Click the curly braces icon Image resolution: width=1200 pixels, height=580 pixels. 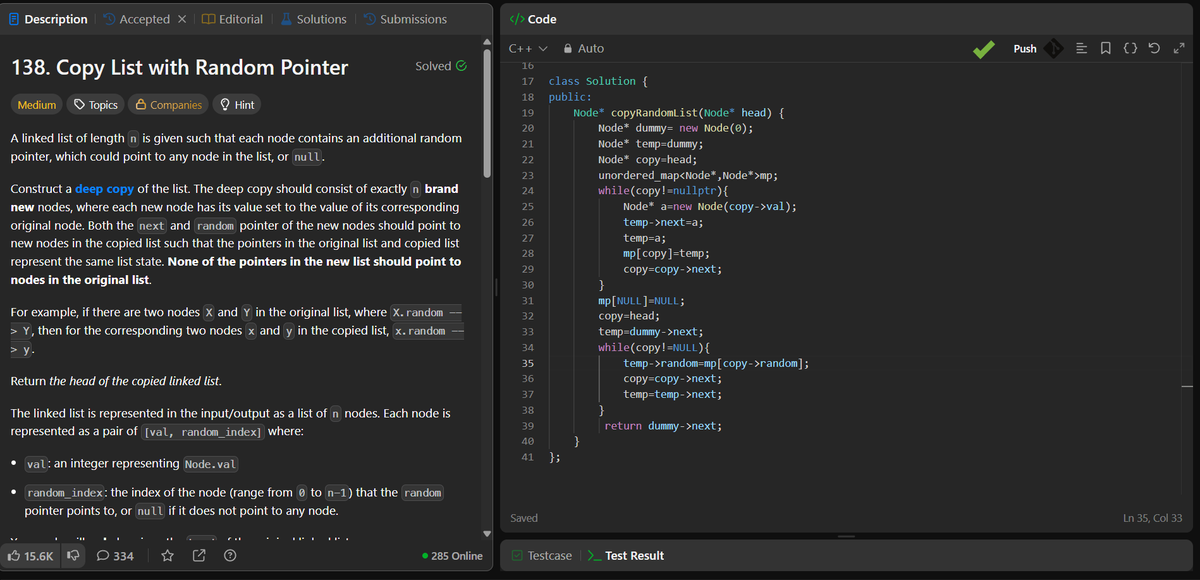click(1130, 48)
